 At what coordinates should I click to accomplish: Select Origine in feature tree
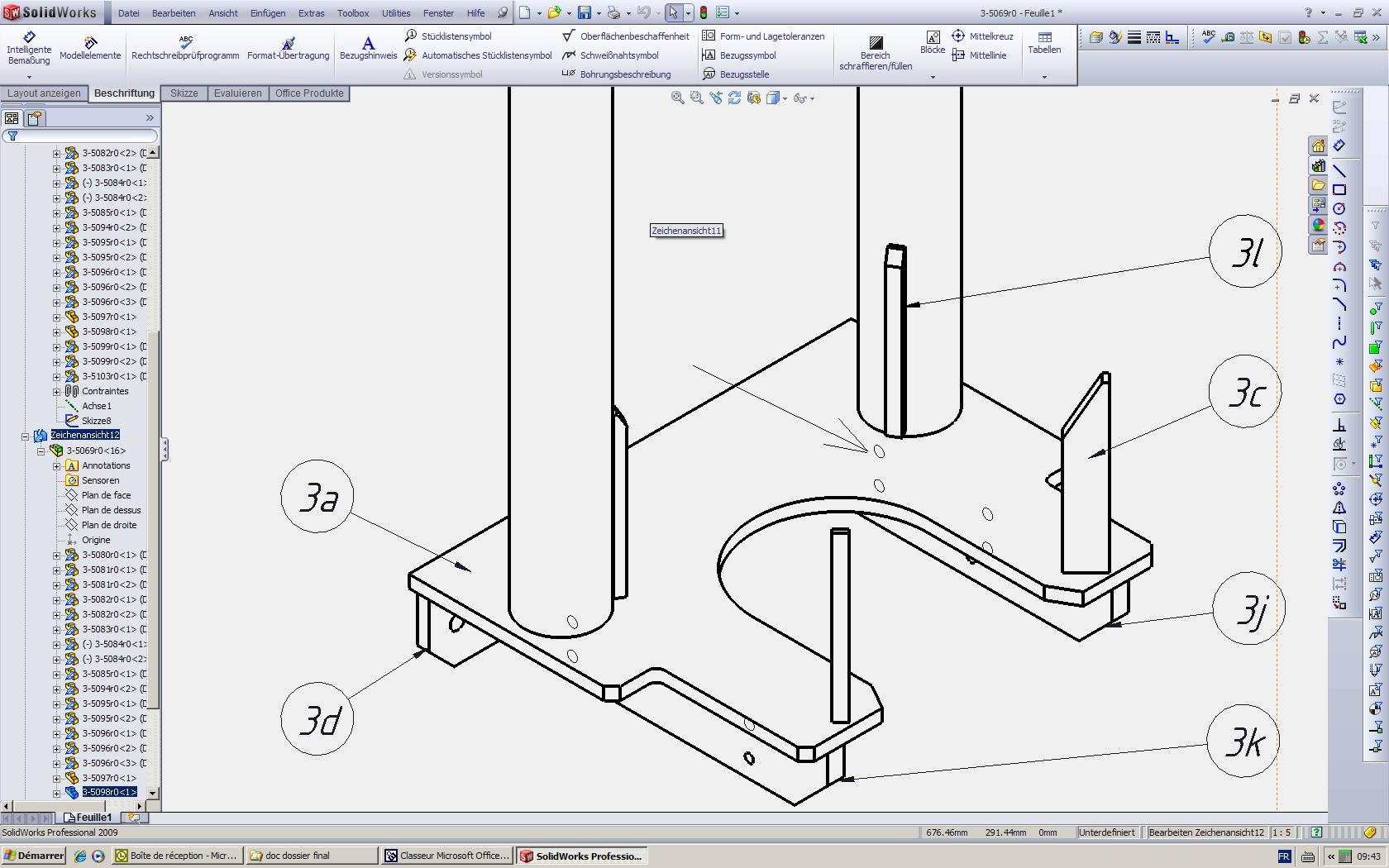pyautogui.click(x=96, y=540)
